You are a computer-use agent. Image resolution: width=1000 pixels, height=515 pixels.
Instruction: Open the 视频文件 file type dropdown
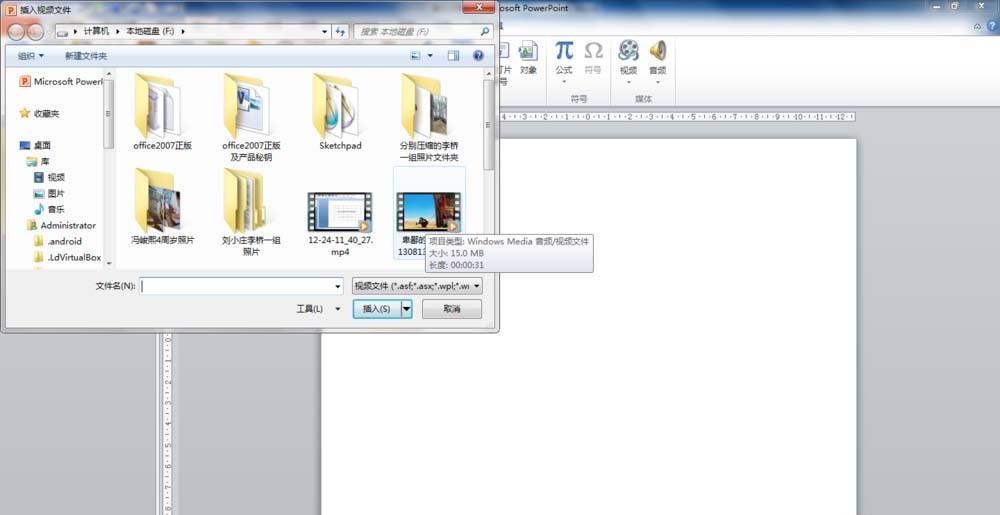coord(417,286)
